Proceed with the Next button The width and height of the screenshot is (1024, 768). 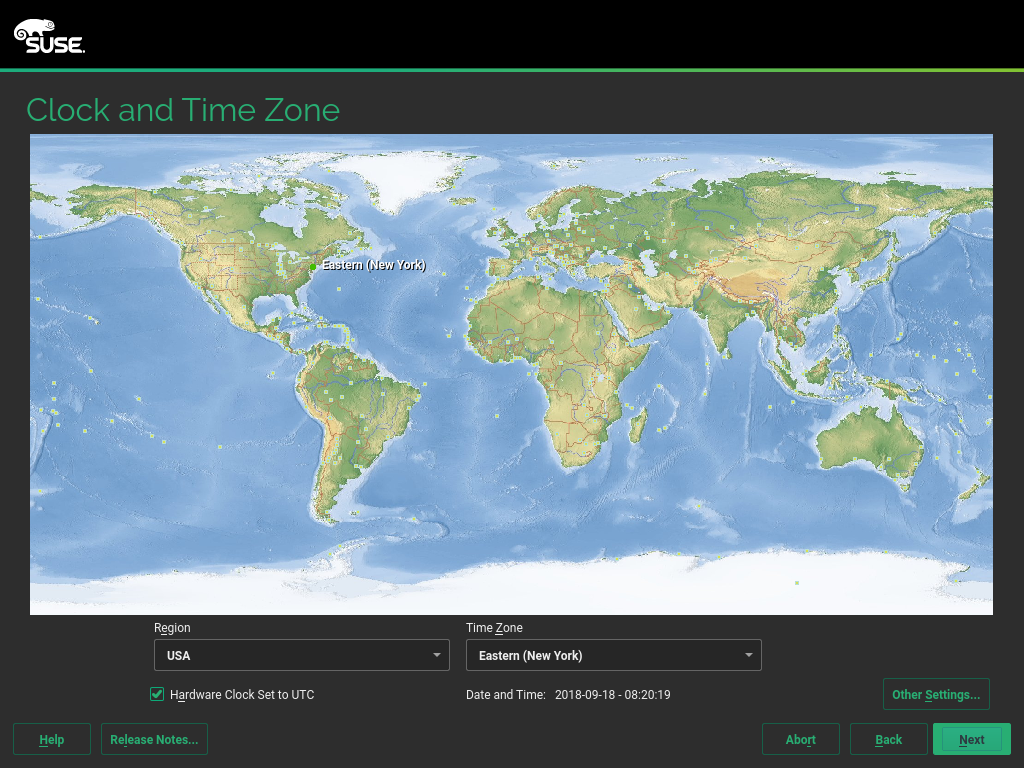(971, 739)
